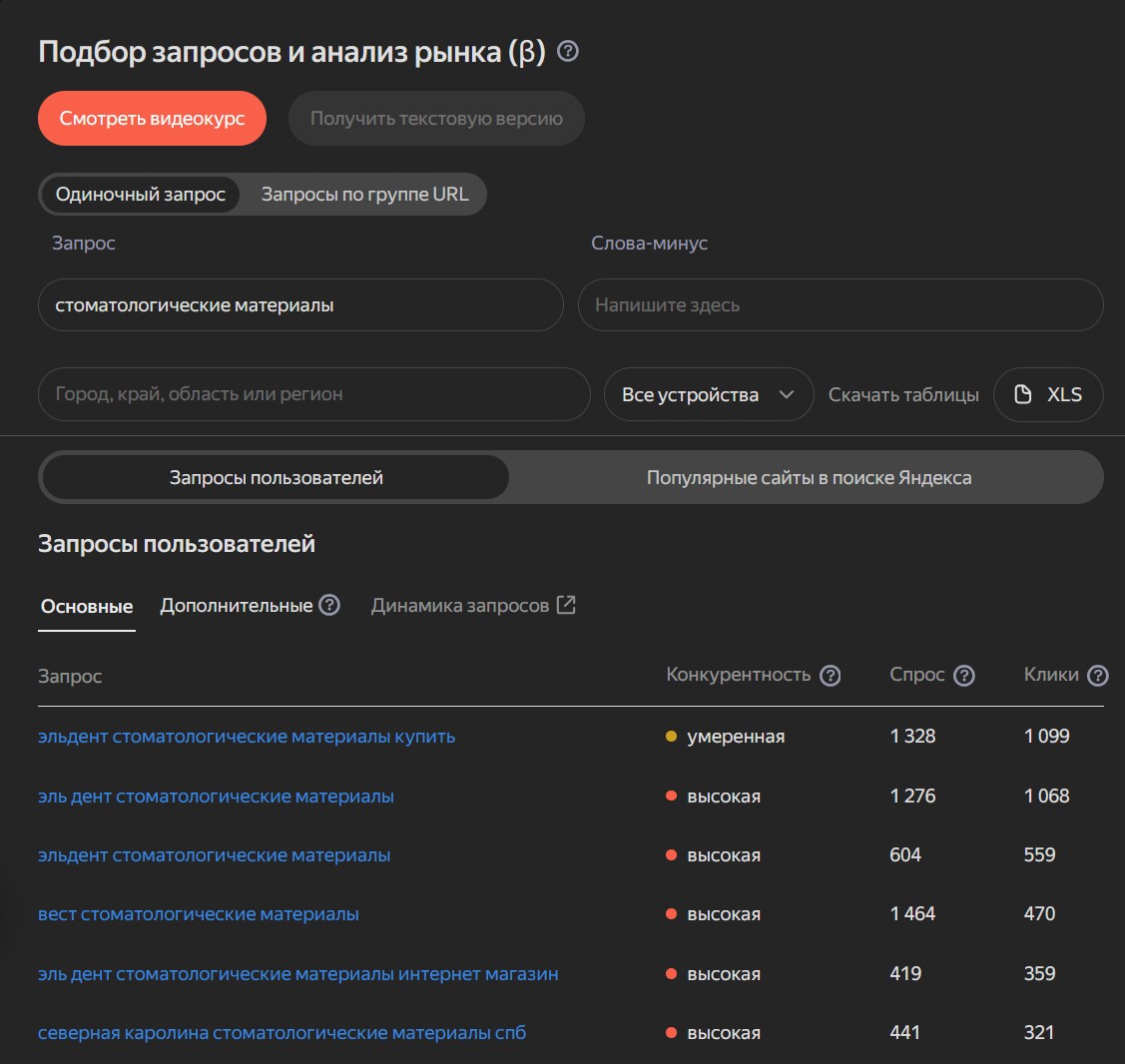Open the Клики column help icon

tap(1098, 675)
